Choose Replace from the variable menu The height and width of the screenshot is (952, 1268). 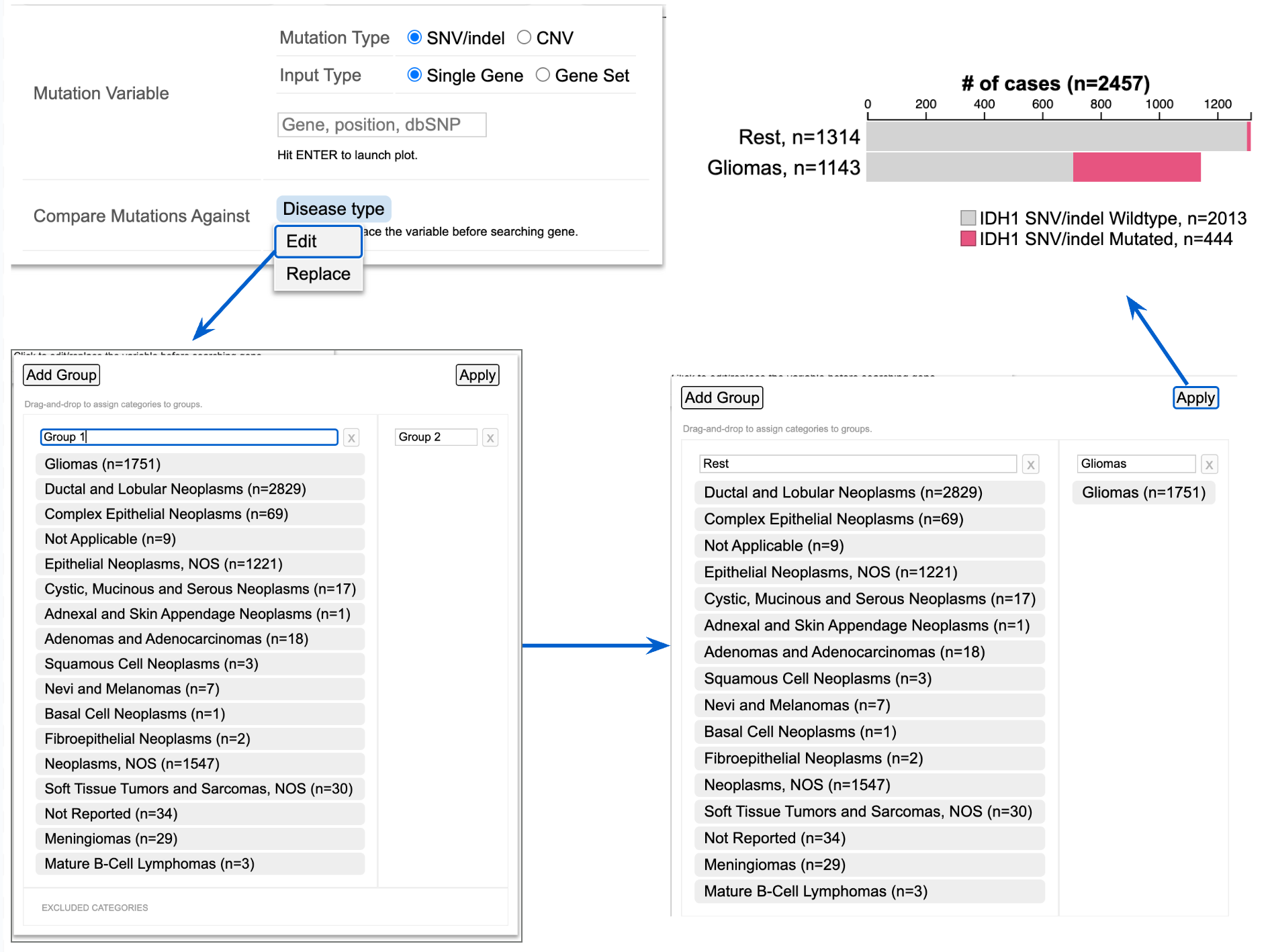coord(318,274)
